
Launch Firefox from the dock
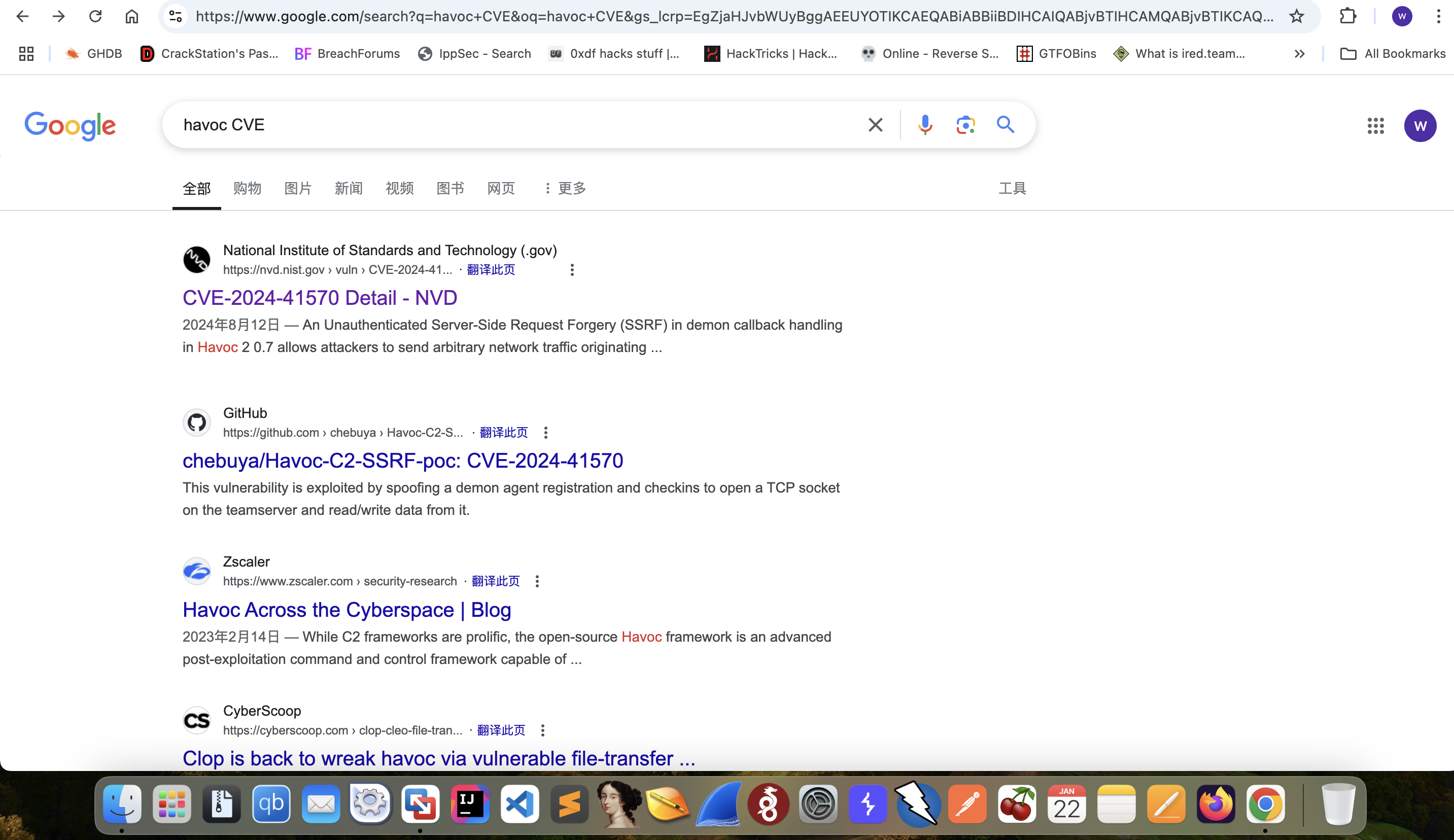click(x=1216, y=804)
